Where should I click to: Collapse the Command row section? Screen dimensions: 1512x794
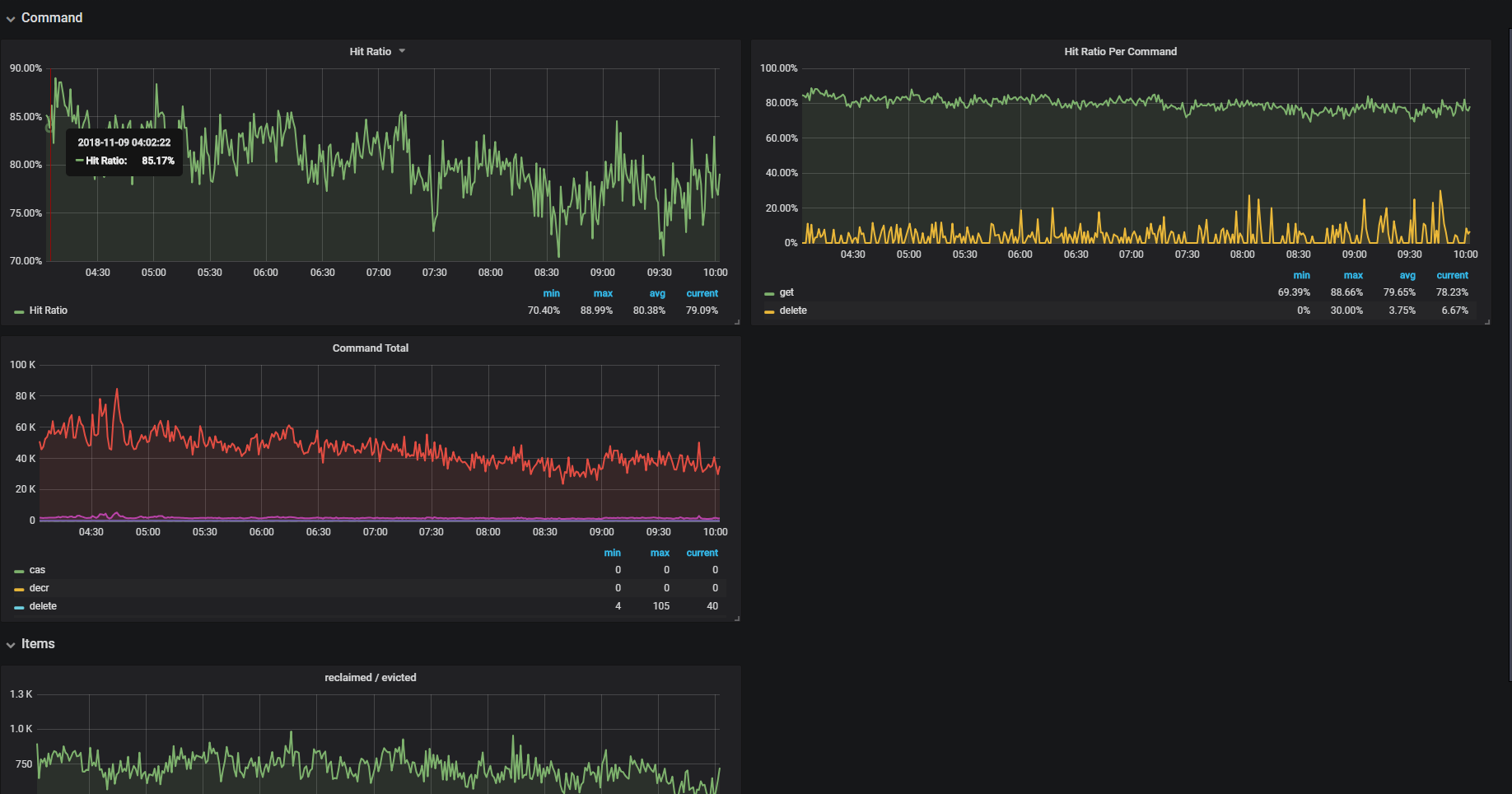(x=44, y=17)
